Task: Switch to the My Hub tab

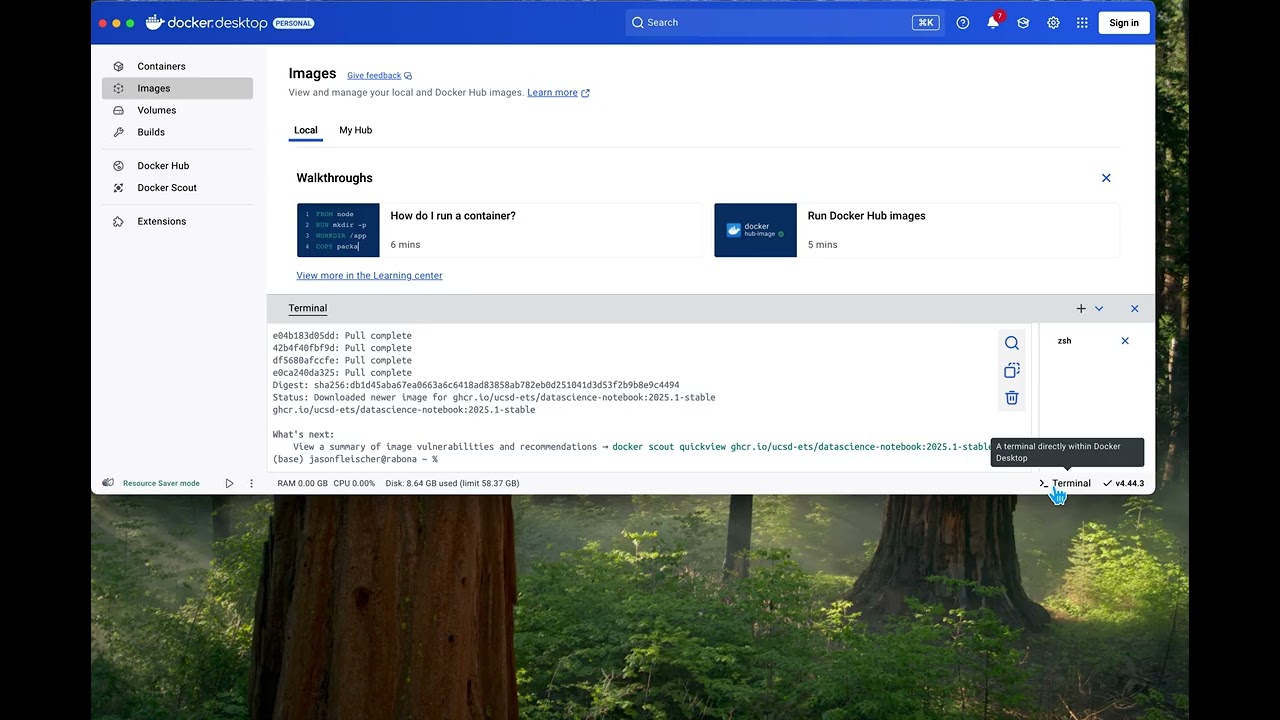Action: 355,130
